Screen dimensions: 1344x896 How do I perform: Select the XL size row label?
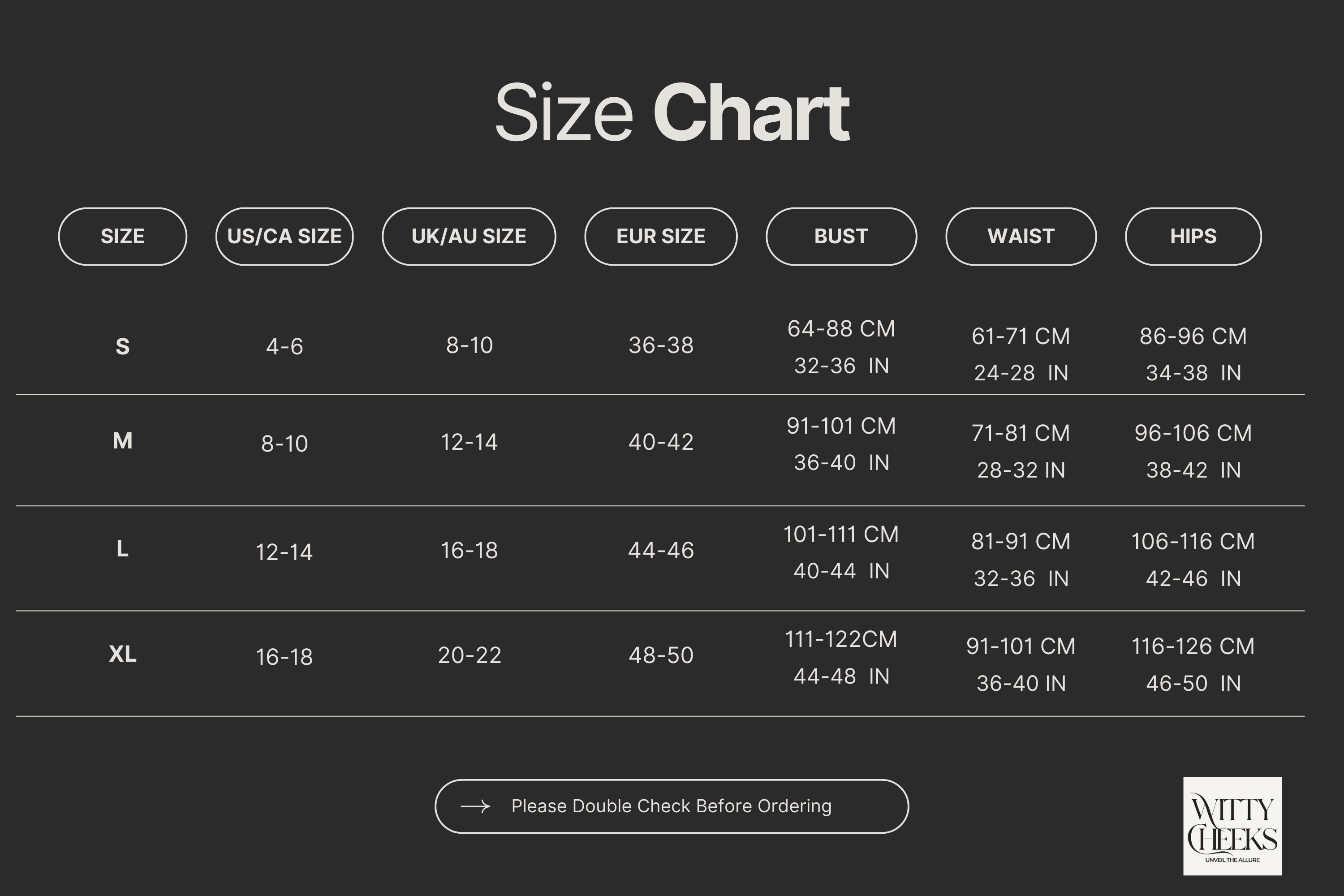[x=123, y=654]
